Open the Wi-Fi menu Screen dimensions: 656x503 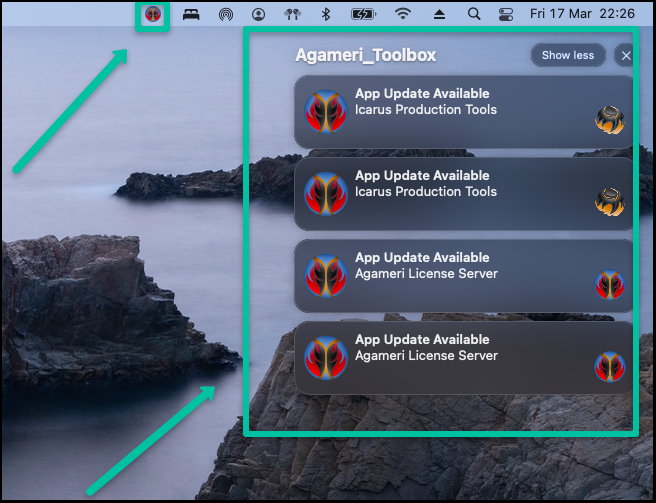pyautogui.click(x=402, y=14)
